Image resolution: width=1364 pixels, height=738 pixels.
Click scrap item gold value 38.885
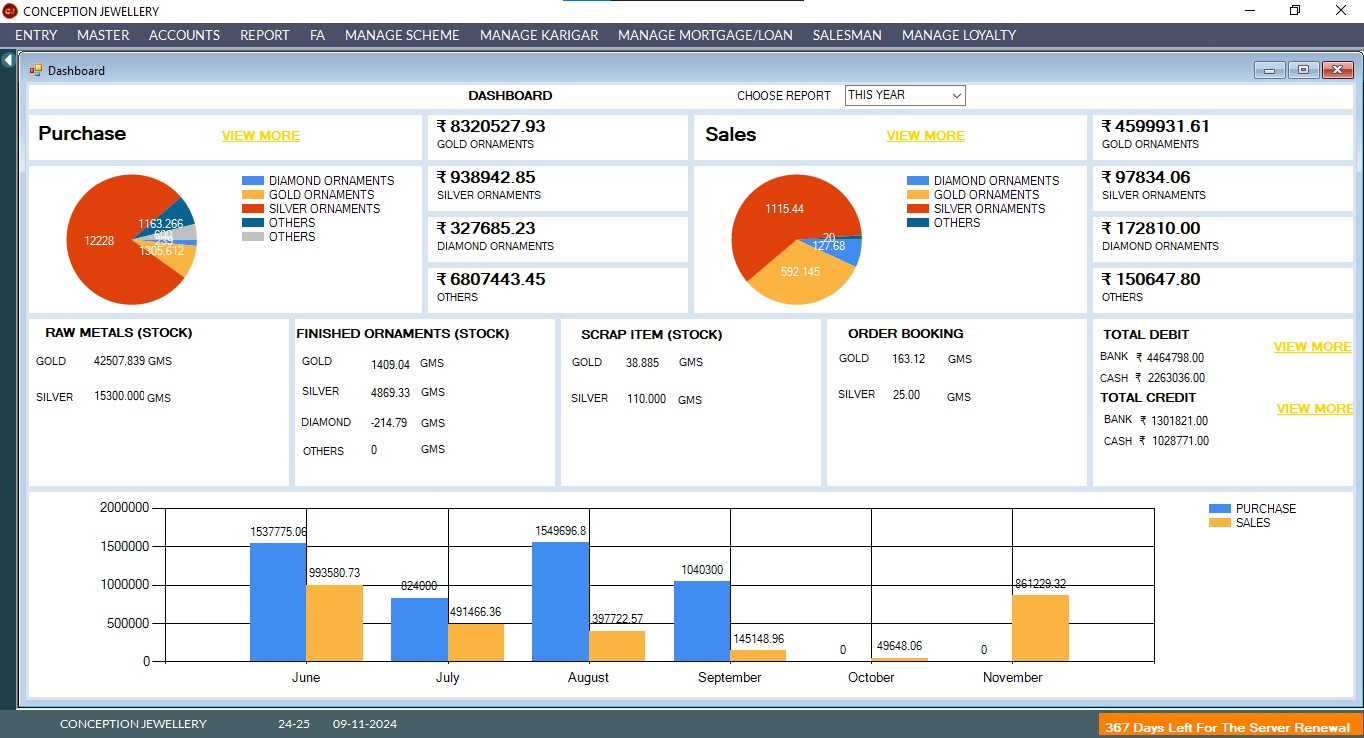643,363
